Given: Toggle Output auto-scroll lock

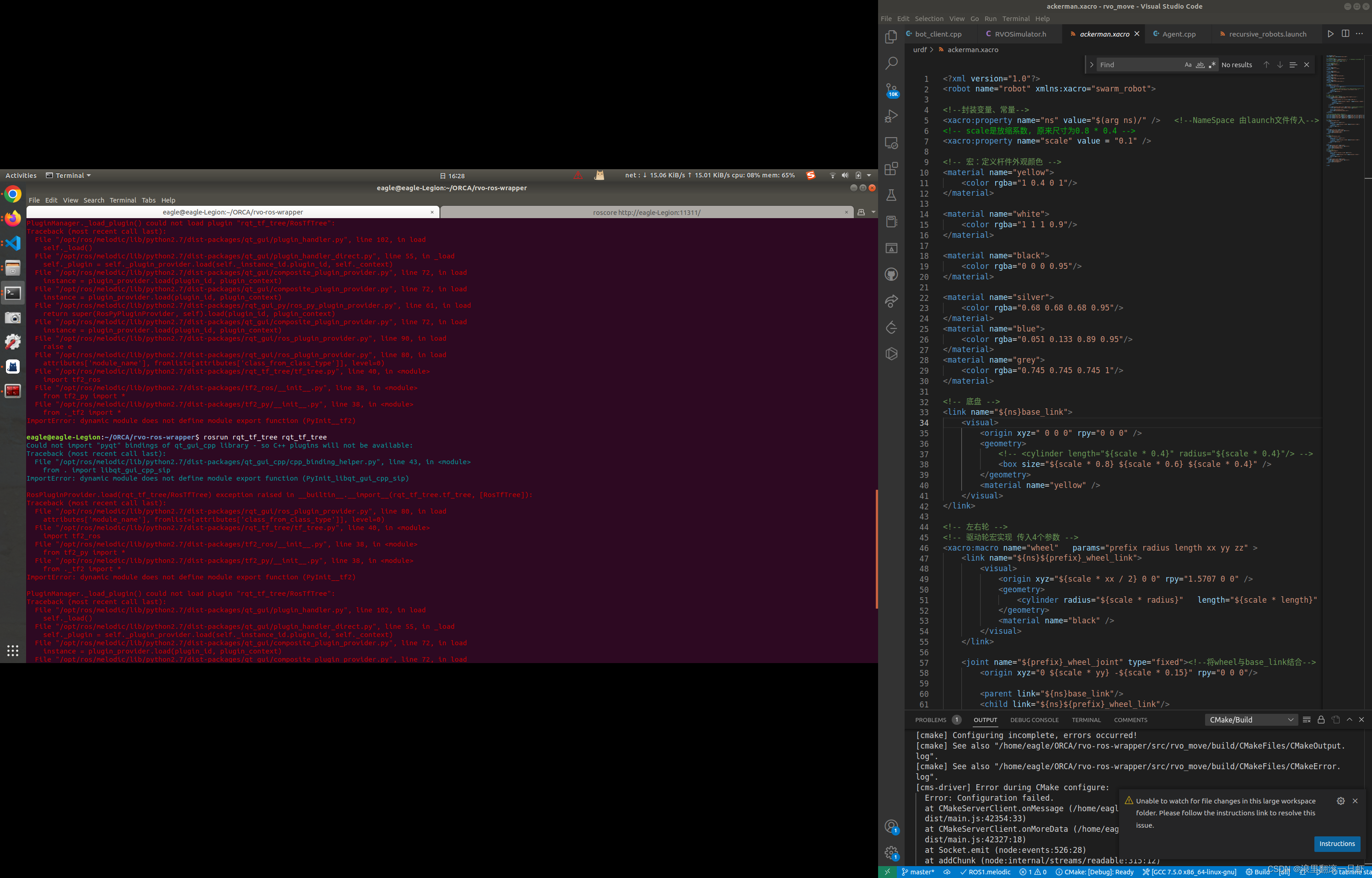Looking at the screenshot, I should [1321, 719].
